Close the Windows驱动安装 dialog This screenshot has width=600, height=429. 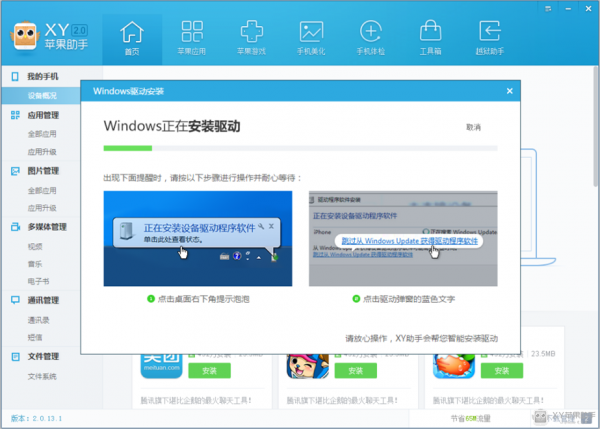[x=509, y=91]
